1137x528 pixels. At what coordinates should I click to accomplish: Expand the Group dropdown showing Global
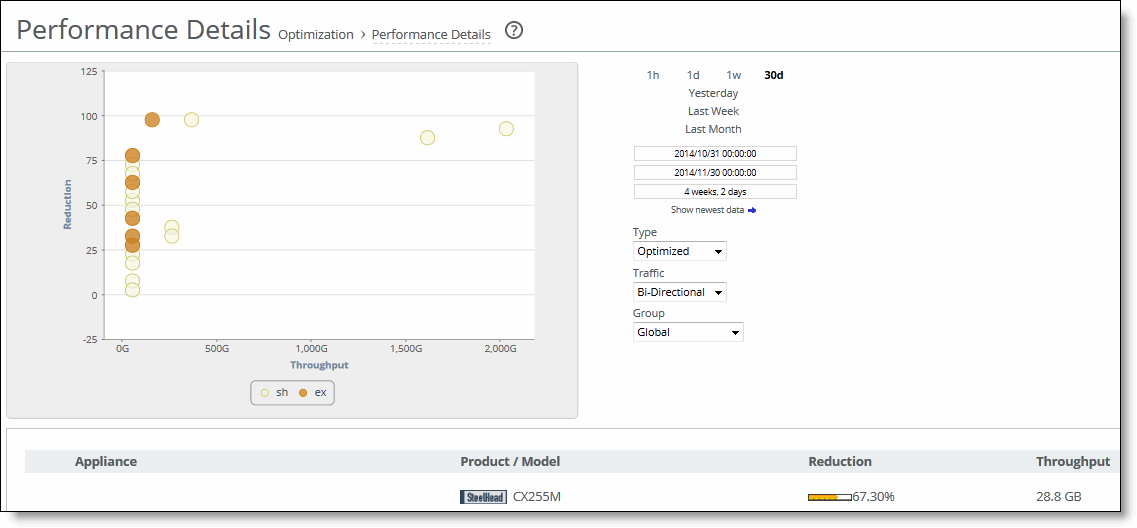coord(688,332)
